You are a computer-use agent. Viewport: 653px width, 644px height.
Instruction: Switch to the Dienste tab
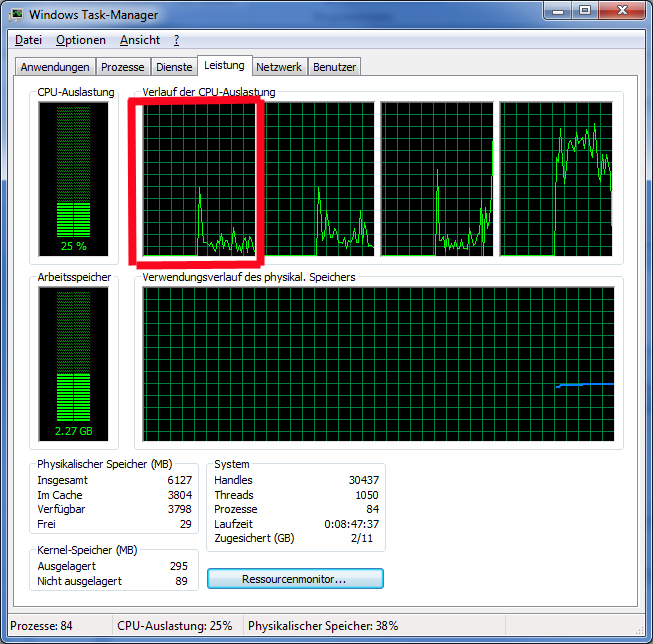coord(174,67)
